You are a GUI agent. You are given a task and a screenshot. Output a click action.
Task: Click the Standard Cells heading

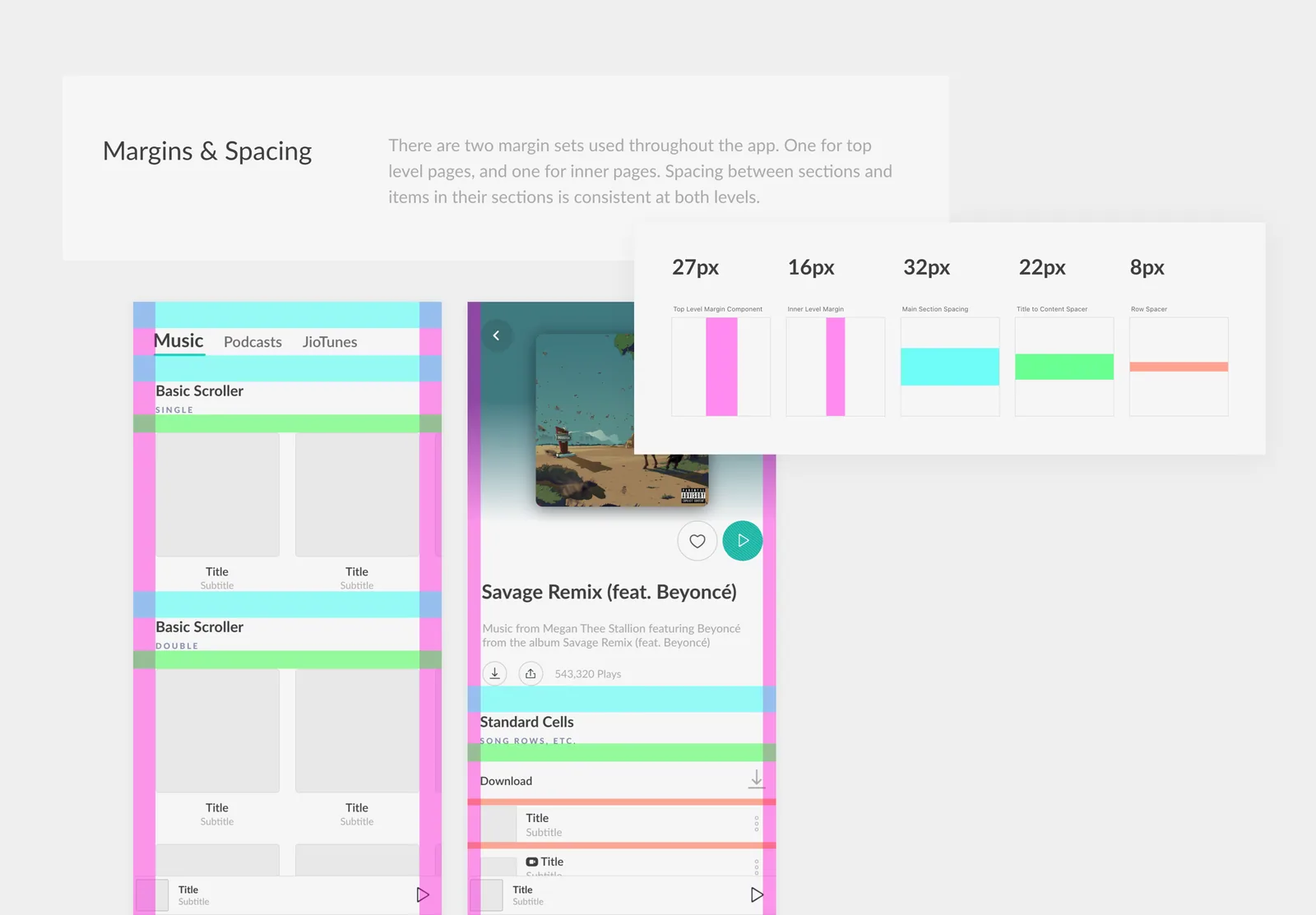click(x=526, y=722)
